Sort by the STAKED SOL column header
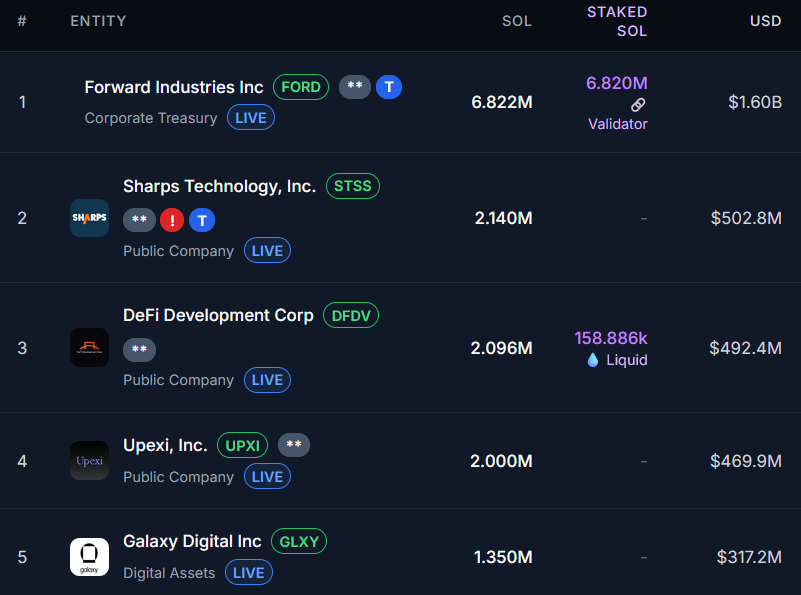The width and height of the screenshot is (801, 595). [x=617, y=21]
